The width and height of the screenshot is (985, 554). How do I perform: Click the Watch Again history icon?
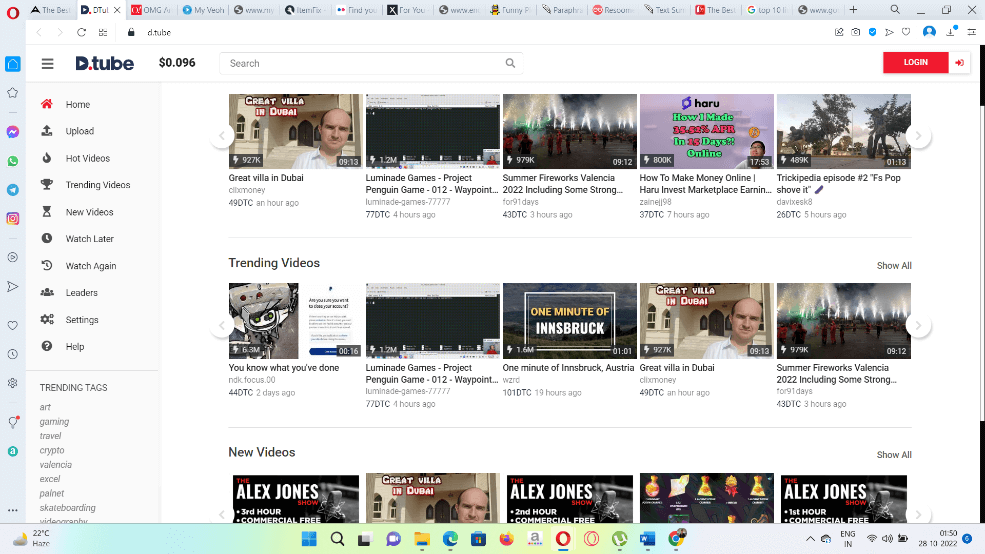46,266
